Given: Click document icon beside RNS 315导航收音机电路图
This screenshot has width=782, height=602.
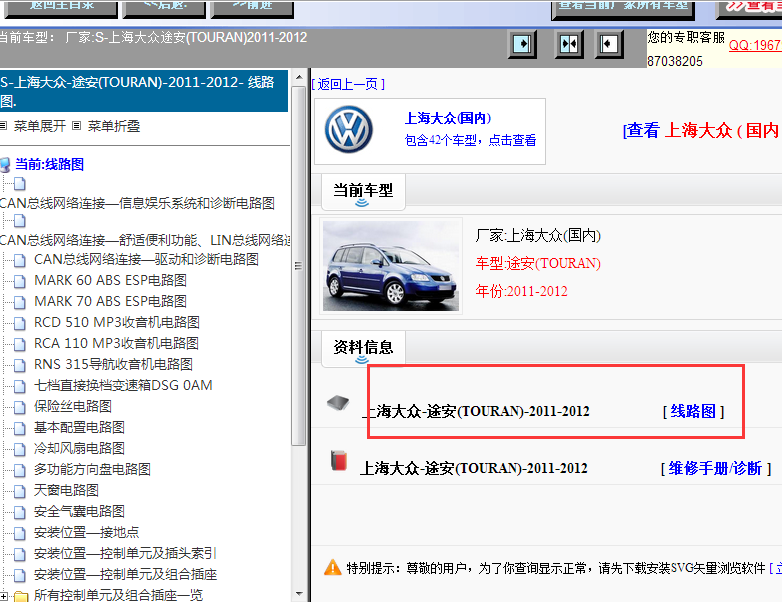Looking at the screenshot, I should coord(19,365).
